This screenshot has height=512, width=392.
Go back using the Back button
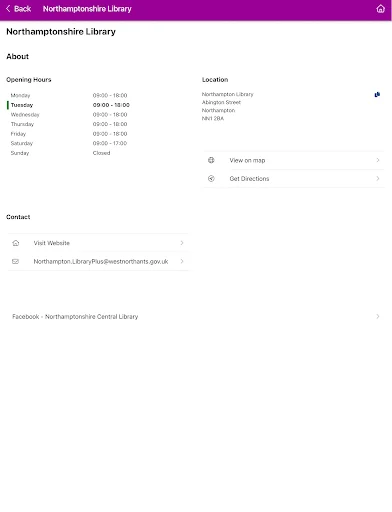coord(18,9)
